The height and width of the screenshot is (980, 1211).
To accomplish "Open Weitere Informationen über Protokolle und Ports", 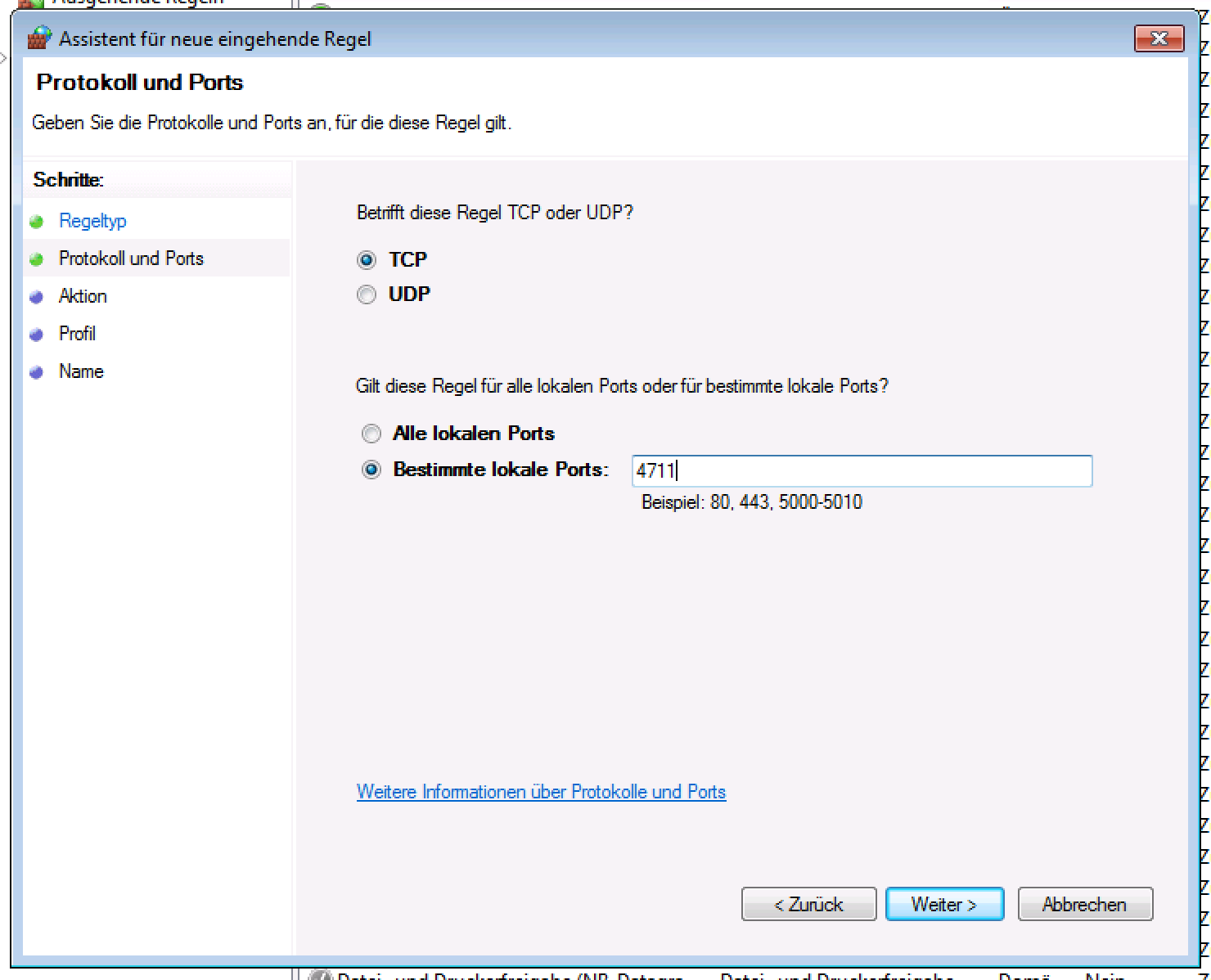I will [541, 792].
